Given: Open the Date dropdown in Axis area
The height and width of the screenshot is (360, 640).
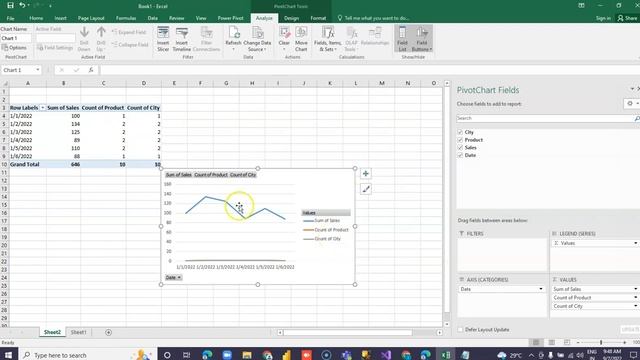Looking at the screenshot, I should pyautogui.click(x=541, y=289).
